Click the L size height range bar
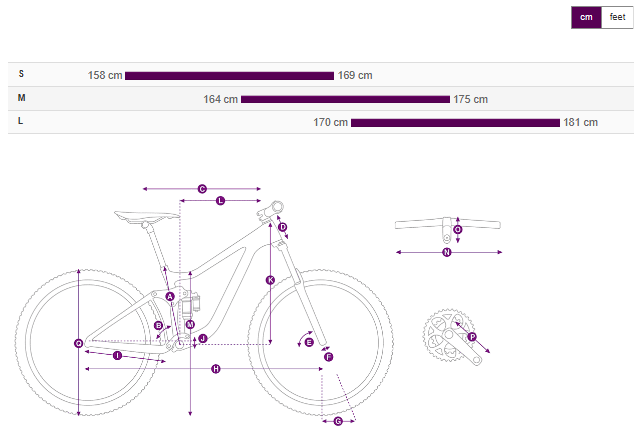This screenshot has height=430, width=644. pos(455,123)
